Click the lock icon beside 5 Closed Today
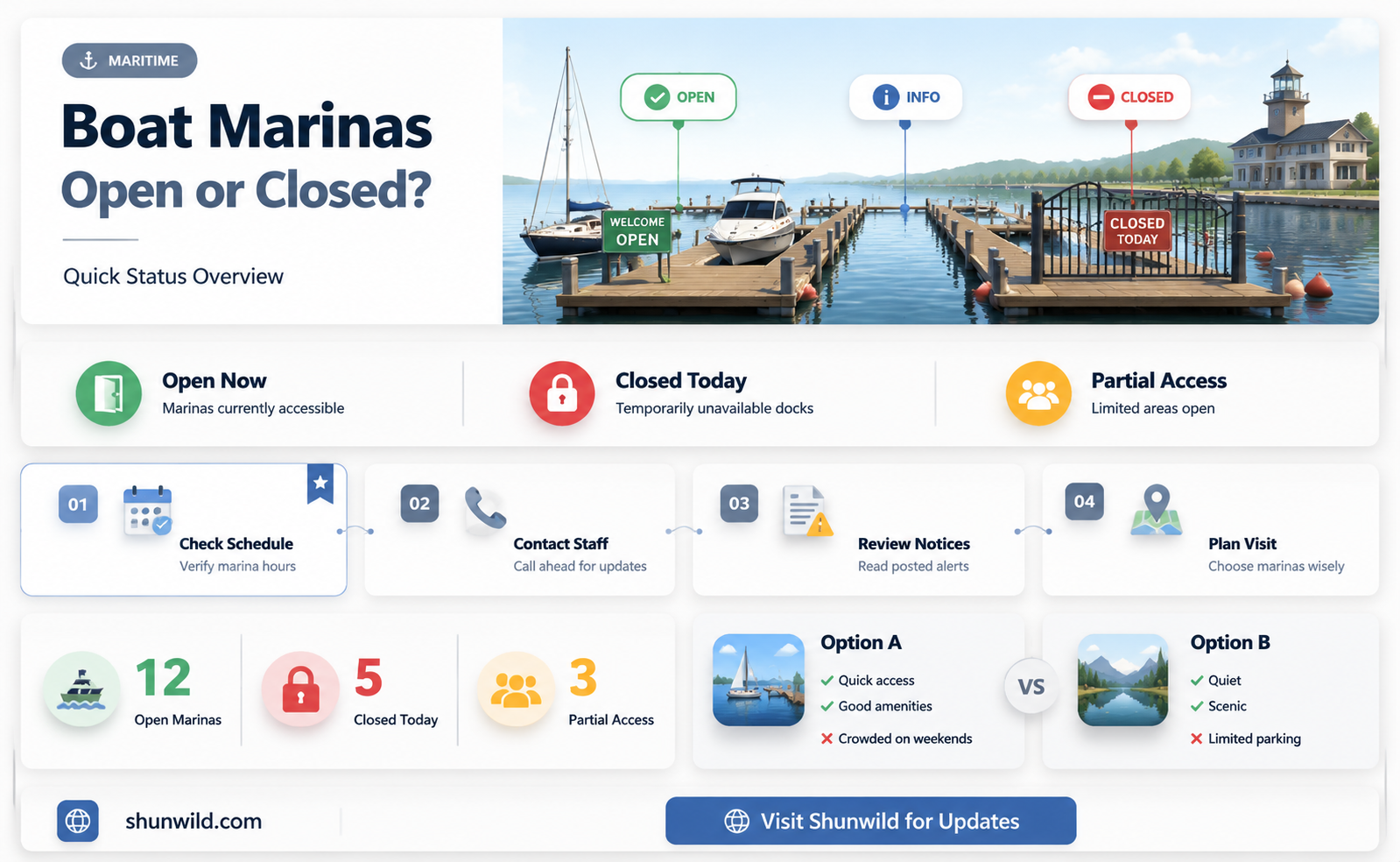Image resolution: width=1400 pixels, height=862 pixels. 300,689
